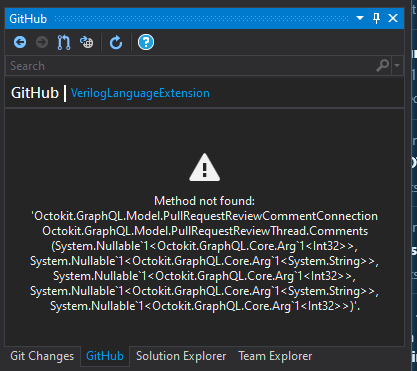Open VerilogLanguageExtension repository link
The height and width of the screenshot is (371, 417).
coord(140,93)
